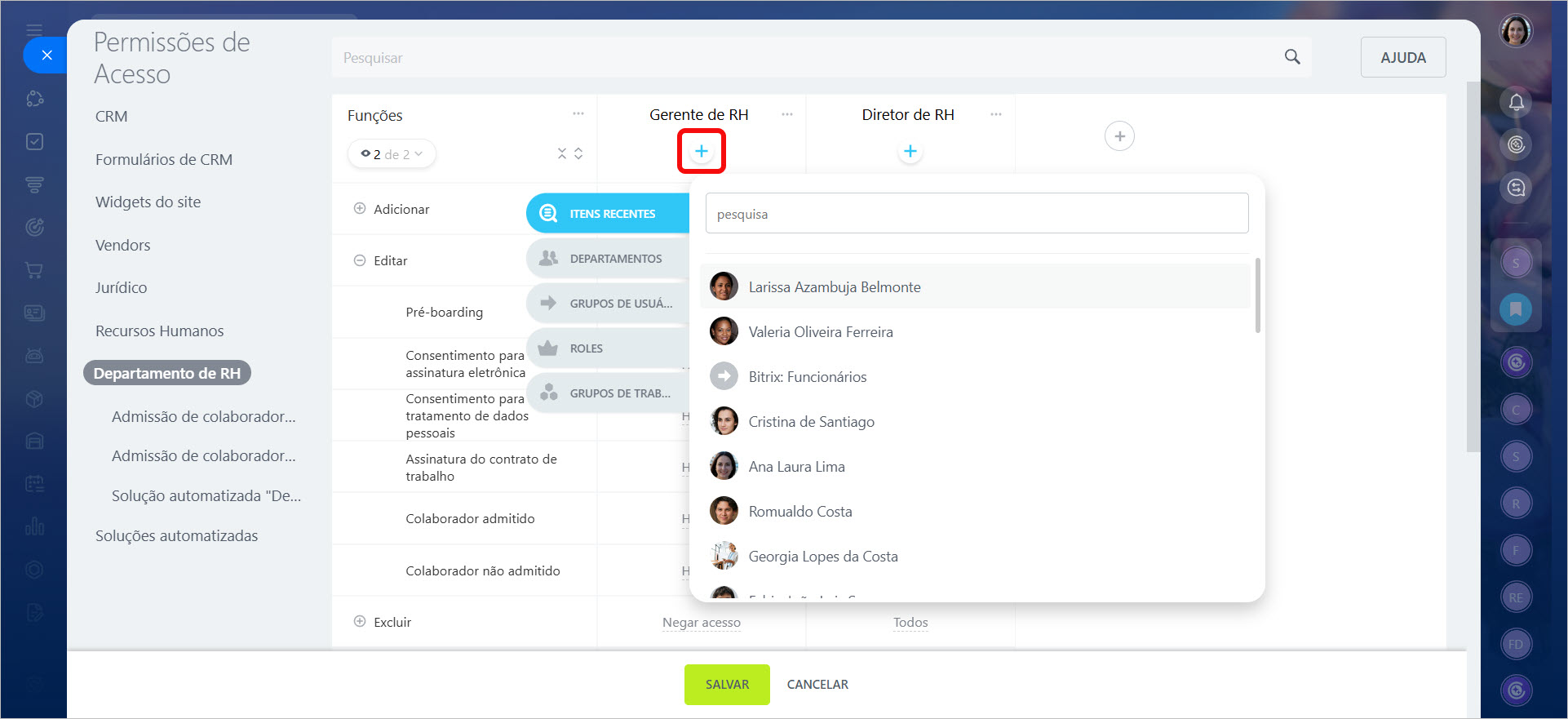Change Todos value for Excluir

[x=910, y=622]
